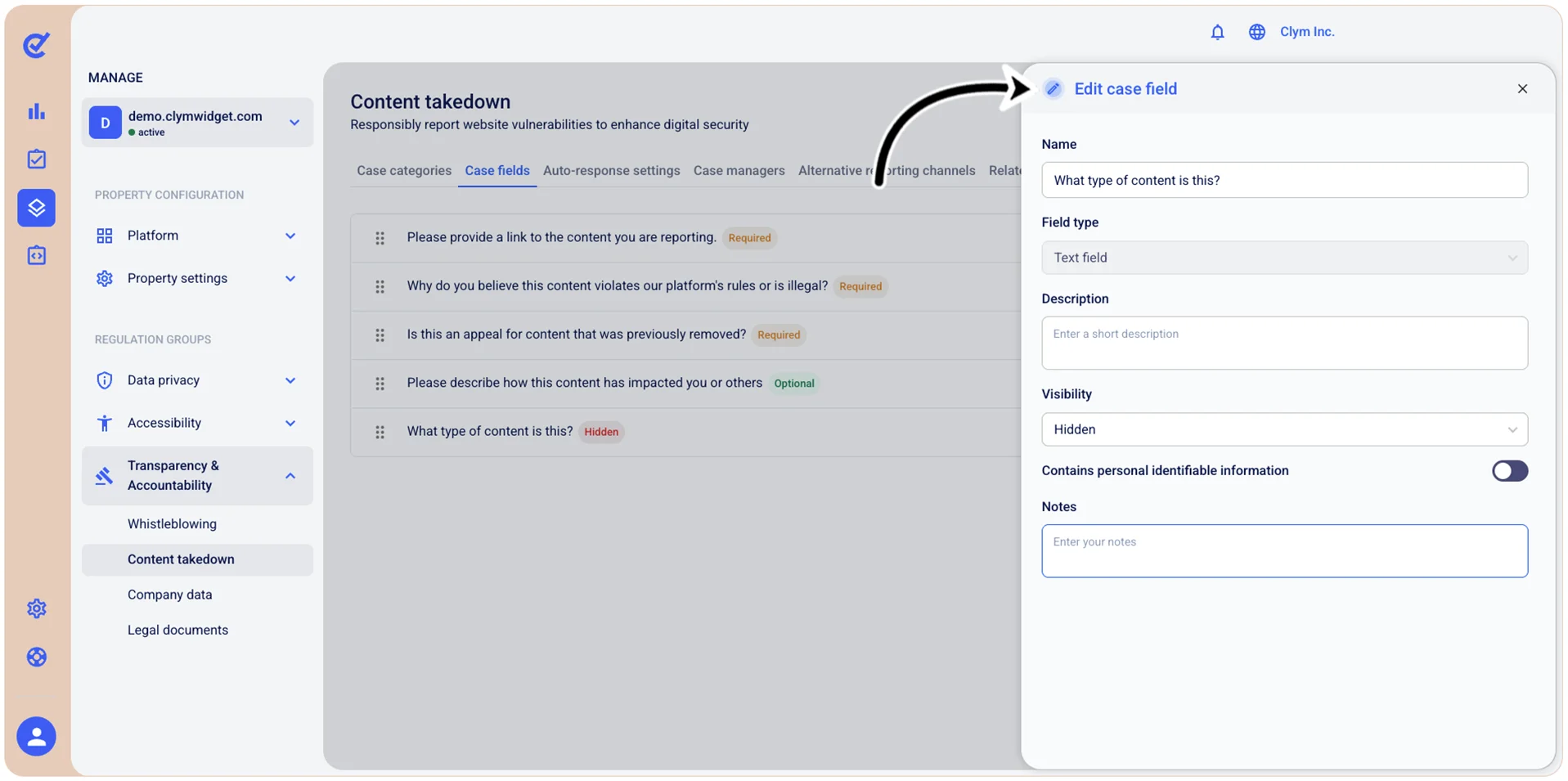
Task: Open the help lifebuoy icon
Action: 37,657
